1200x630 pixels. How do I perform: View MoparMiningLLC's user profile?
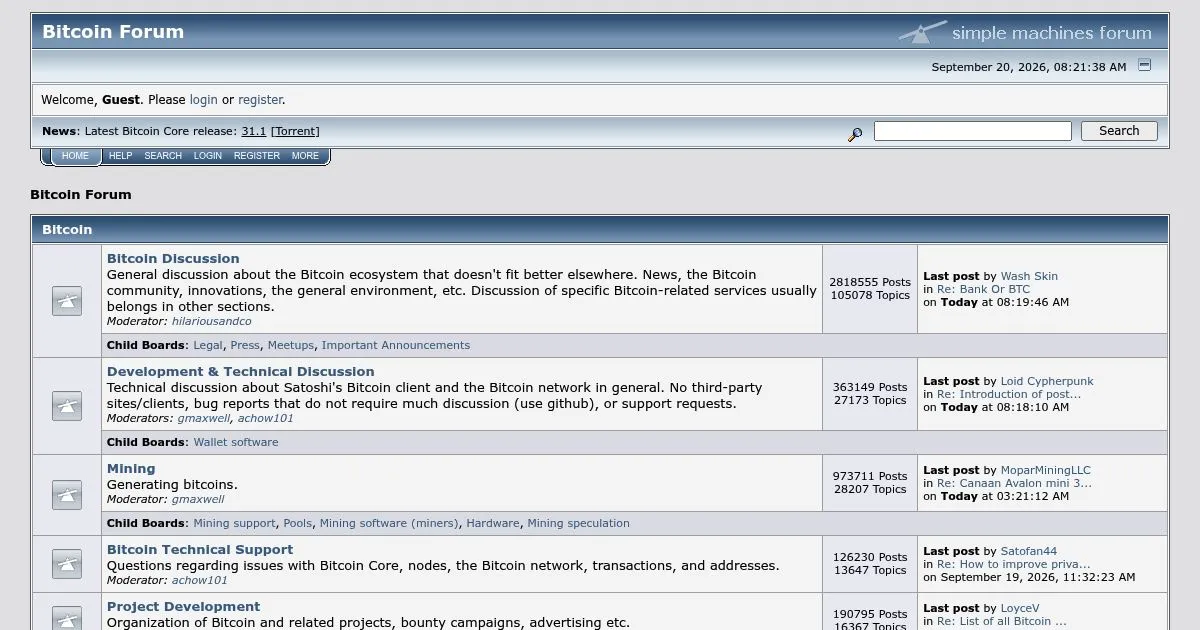(x=1046, y=470)
